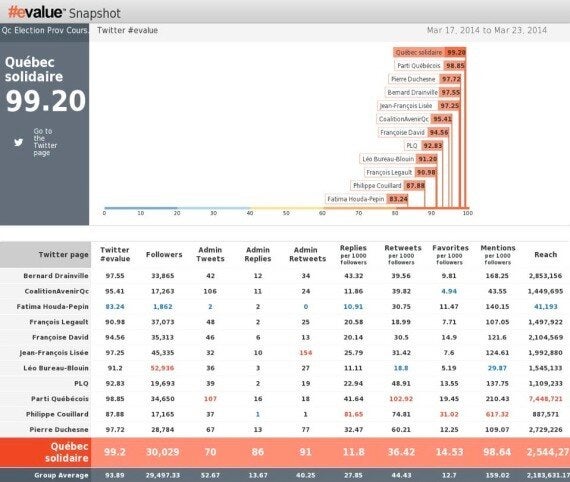Sort by Twitter page column header
The width and height of the screenshot is (570, 482).
tap(64, 254)
